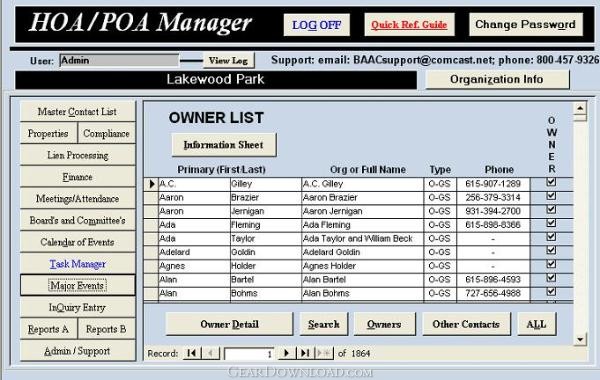Image resolution: width=600 pixels, height=380 pixels.
Task: Open Board's and Committee's
Action: click(78, 221)
